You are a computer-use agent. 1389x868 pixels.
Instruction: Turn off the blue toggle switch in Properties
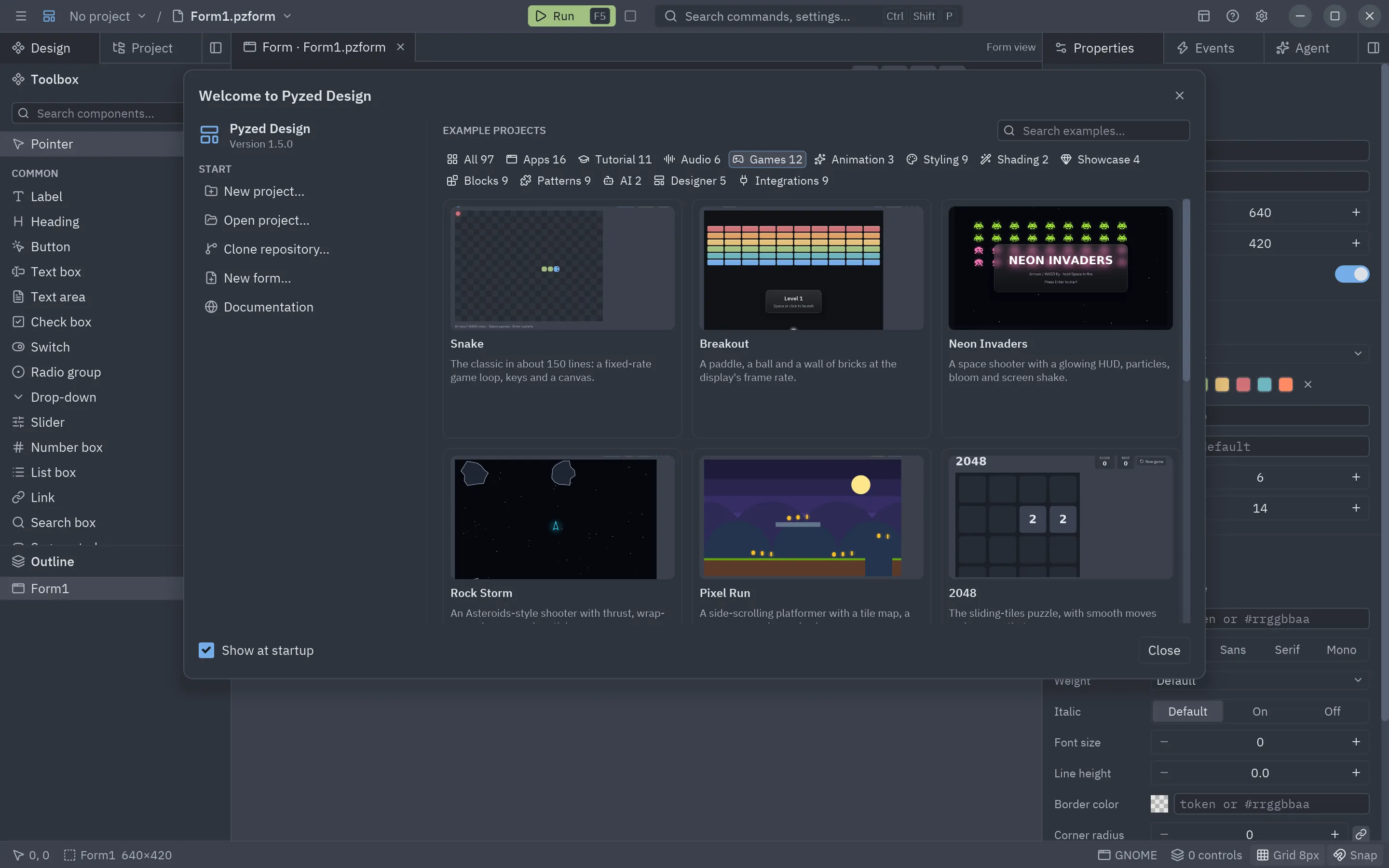point(1352,274)
